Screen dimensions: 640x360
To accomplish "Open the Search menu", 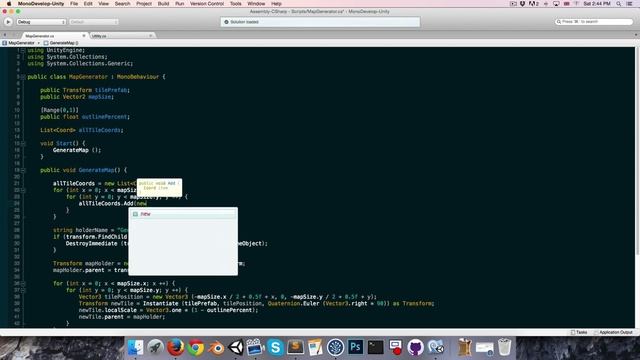I will (x=122, y=4).
